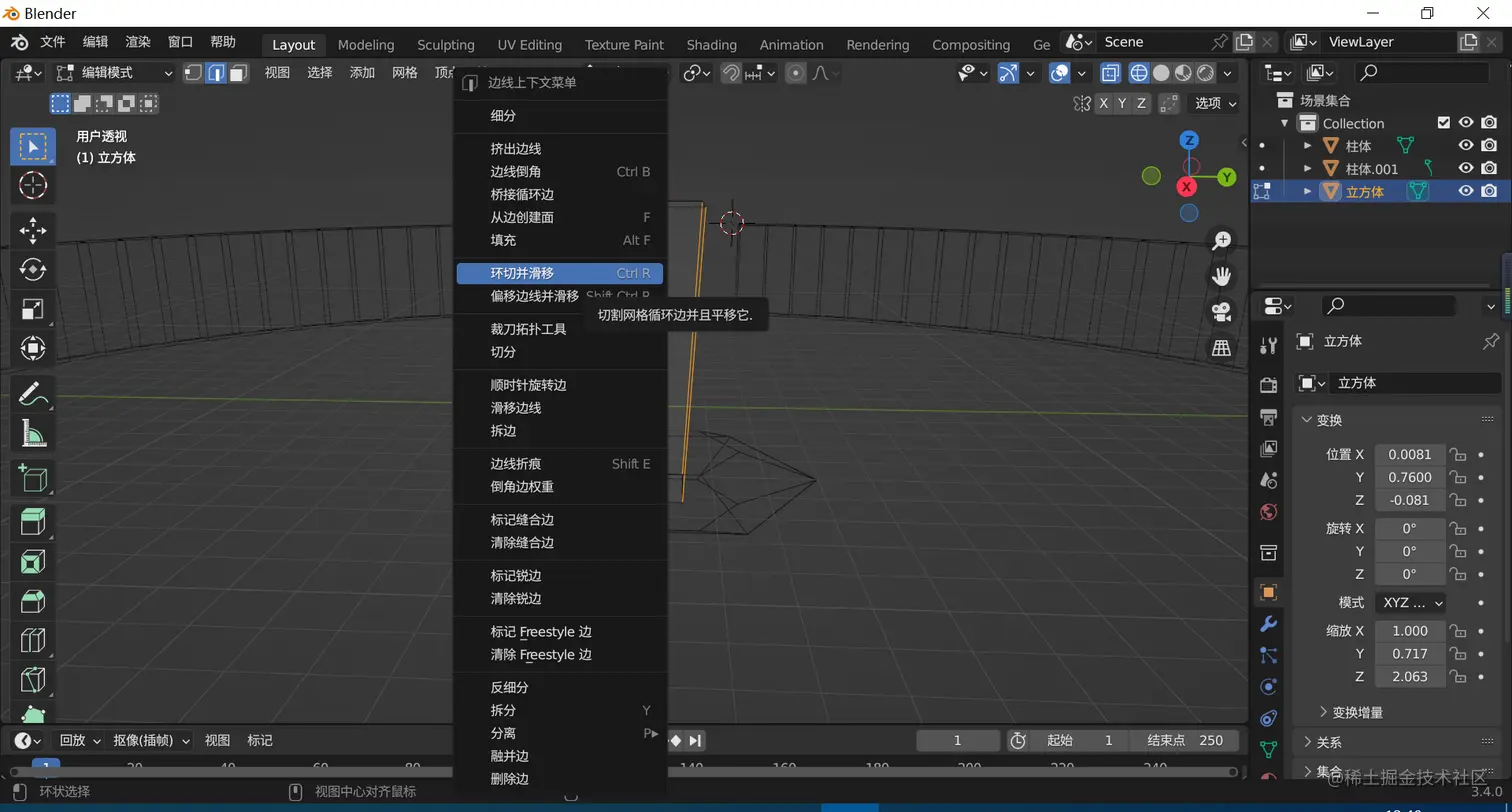The width and height of the screenshot is (1512, 812).
Task: Click the red X axis gizmo
Action: (1187, 187)
